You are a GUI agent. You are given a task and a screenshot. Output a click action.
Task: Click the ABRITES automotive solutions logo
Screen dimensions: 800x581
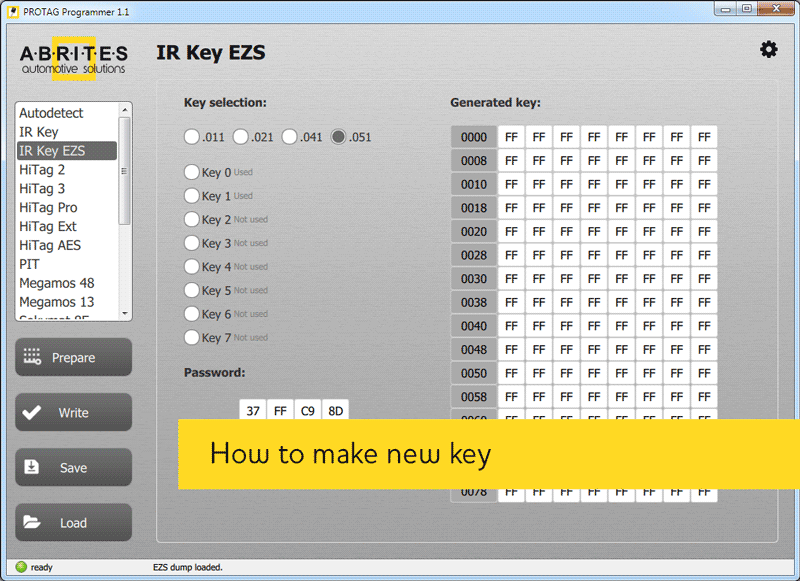[x=73, y=59]
